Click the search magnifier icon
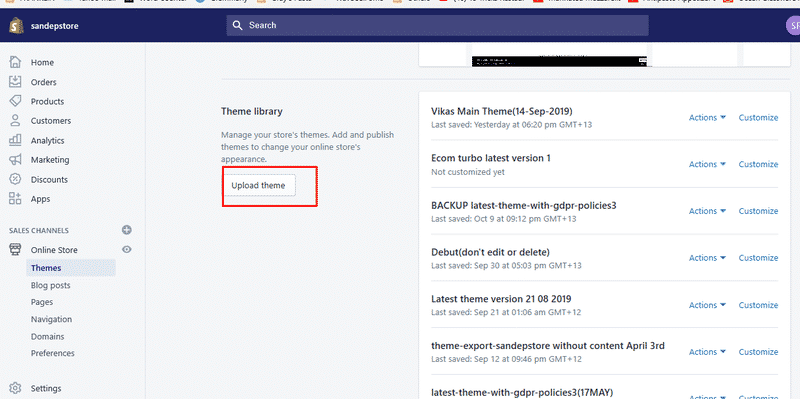 (x=237, y=25)
